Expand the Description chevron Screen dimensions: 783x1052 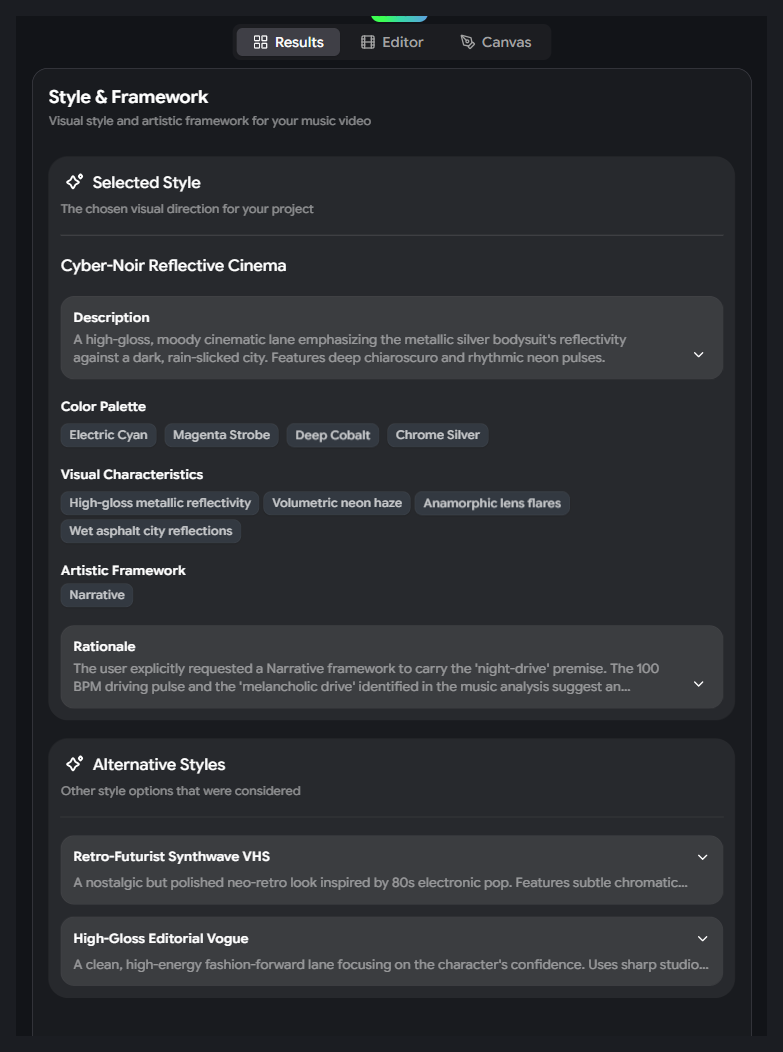(698, 355)
